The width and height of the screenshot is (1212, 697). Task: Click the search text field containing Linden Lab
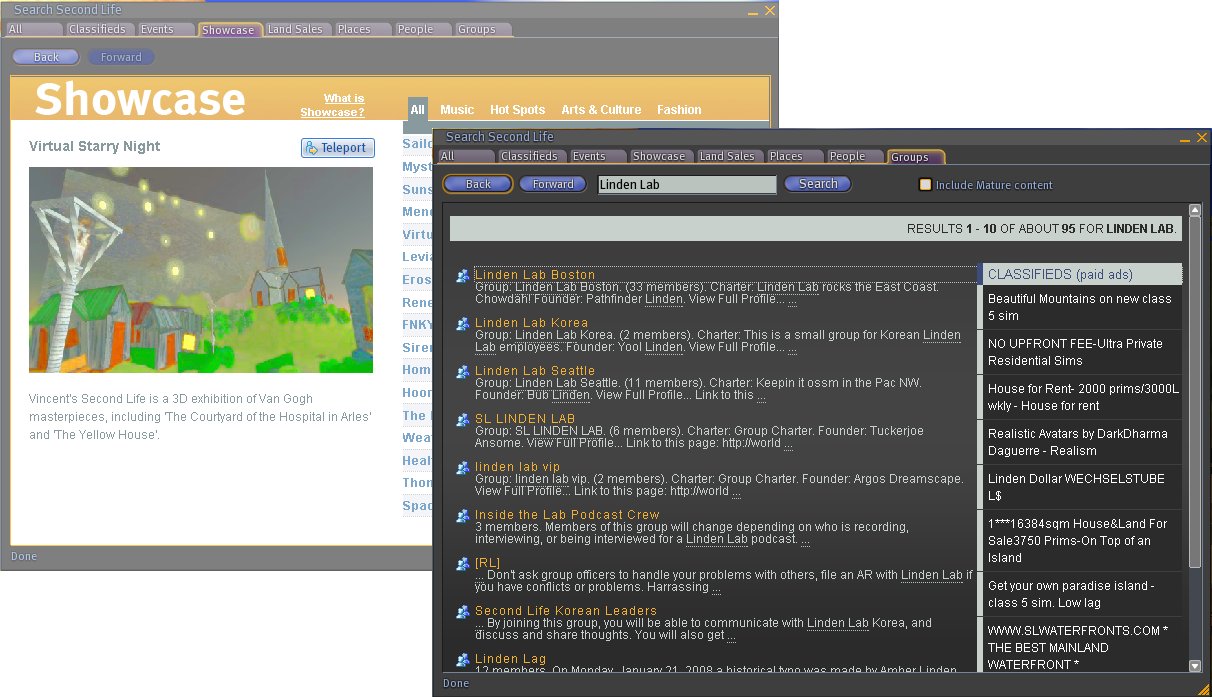[686, 185]
